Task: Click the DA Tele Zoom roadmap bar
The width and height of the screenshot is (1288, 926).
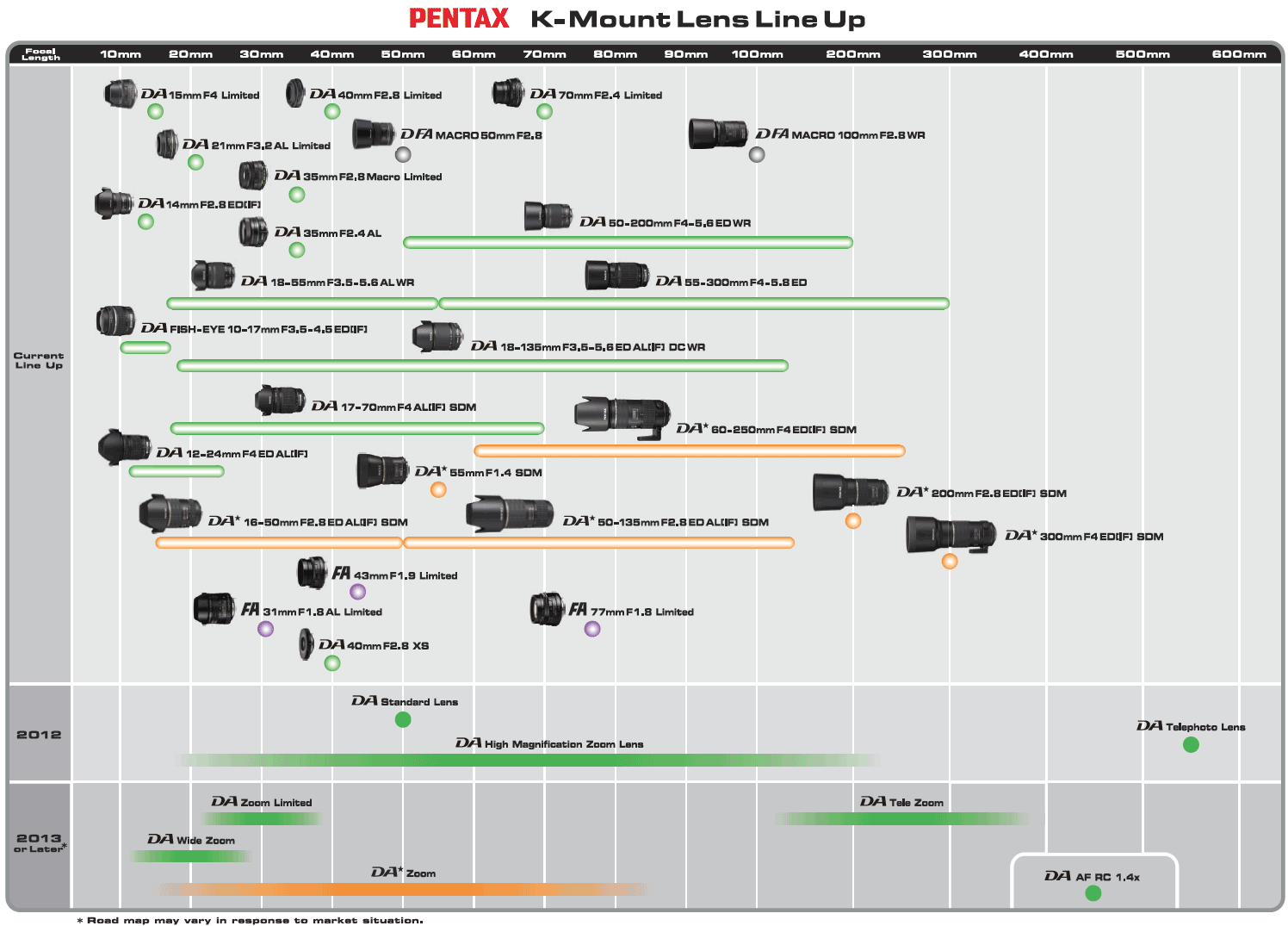Action: (902, 818)
